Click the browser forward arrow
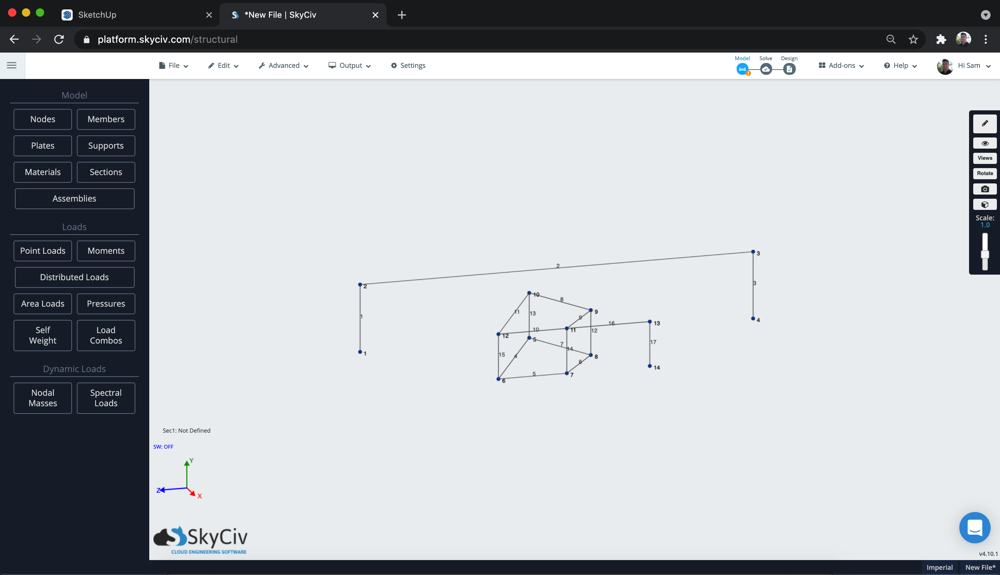The height and width of the screenshot is (575, 1000). click(36, 40)
